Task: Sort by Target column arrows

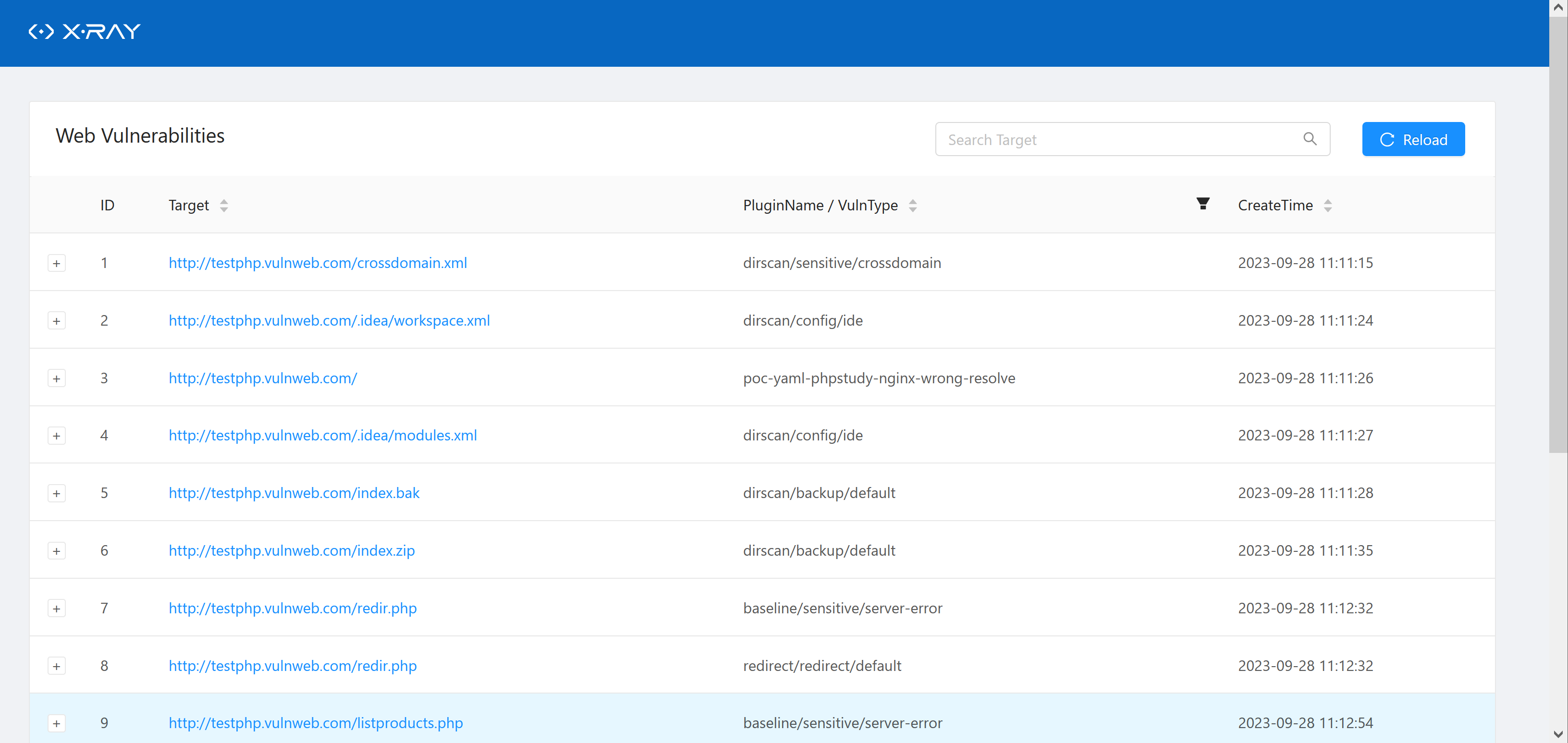Action: (x=224, y=206)
